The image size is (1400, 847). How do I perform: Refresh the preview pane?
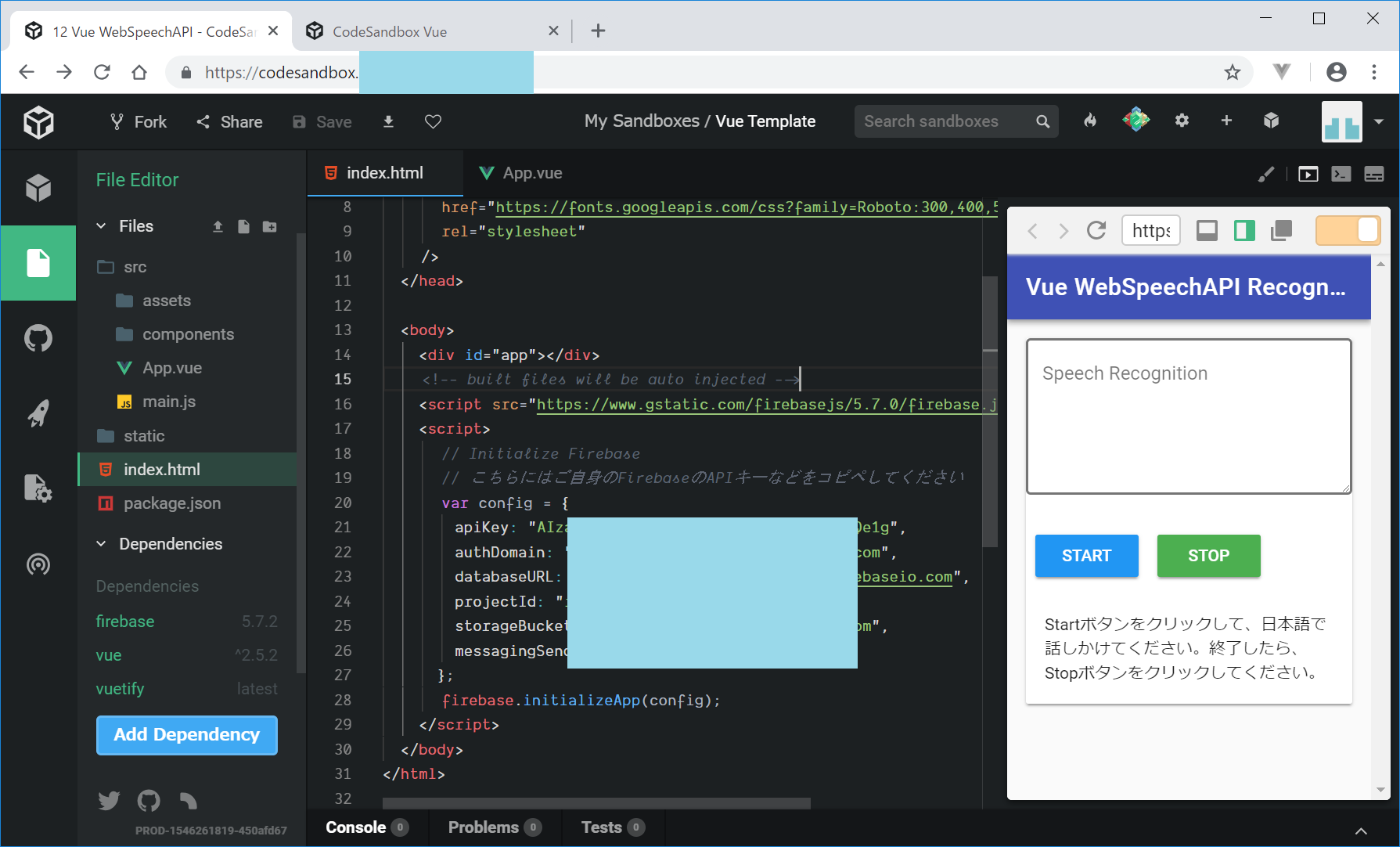(x=1096, y=230)
